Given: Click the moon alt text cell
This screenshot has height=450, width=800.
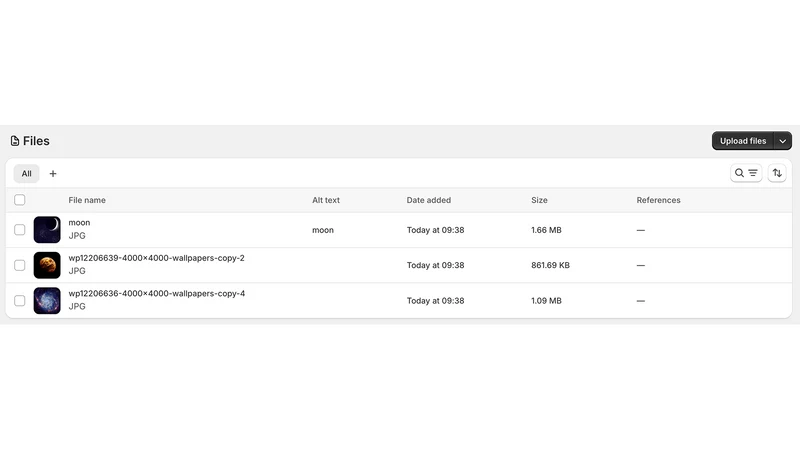Looking at the screenshot, I should tap(323, 230).
